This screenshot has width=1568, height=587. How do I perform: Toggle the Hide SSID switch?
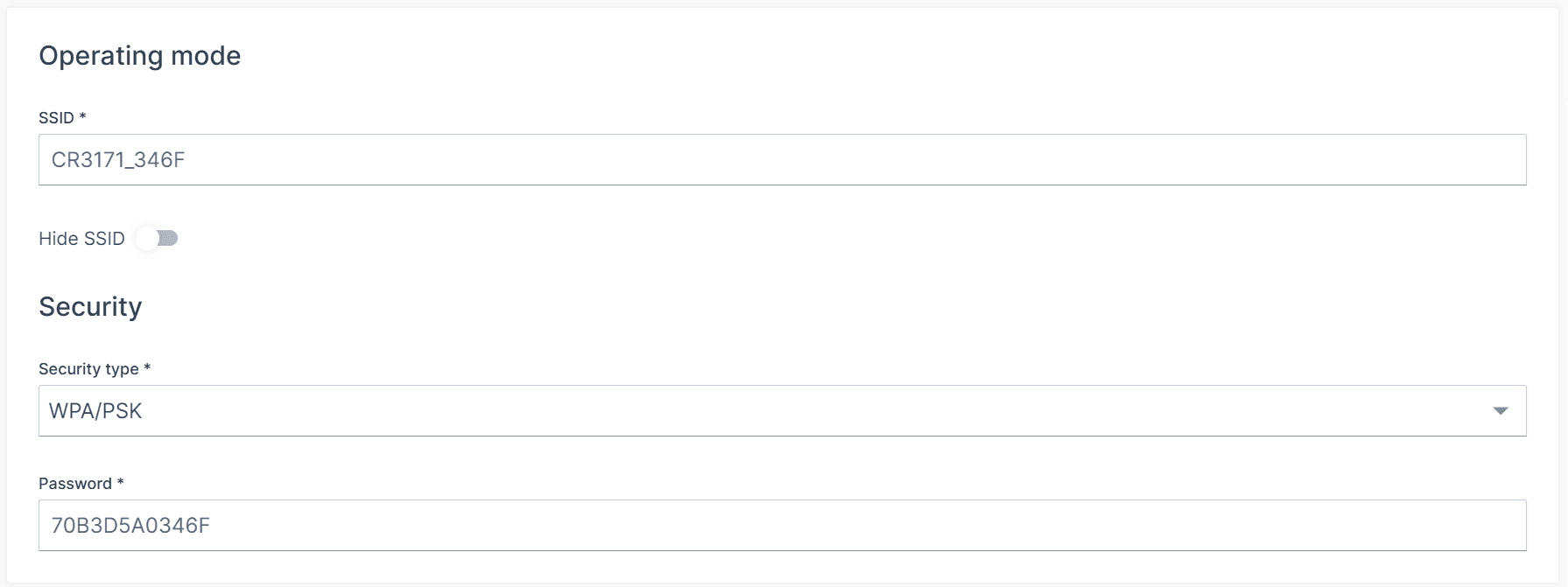[x=157, y=238]
